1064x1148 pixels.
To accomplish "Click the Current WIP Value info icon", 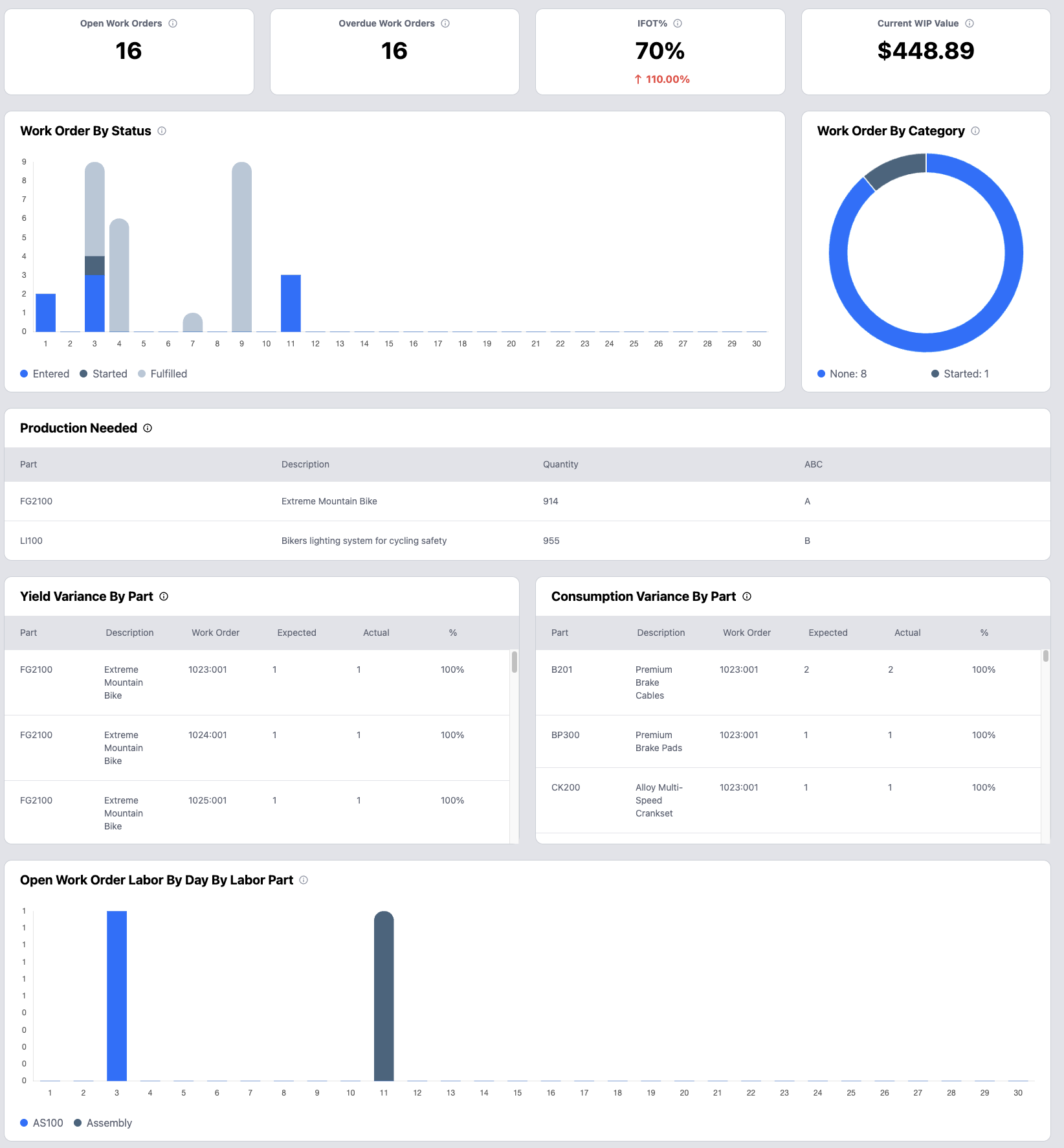I will (970, 23).
